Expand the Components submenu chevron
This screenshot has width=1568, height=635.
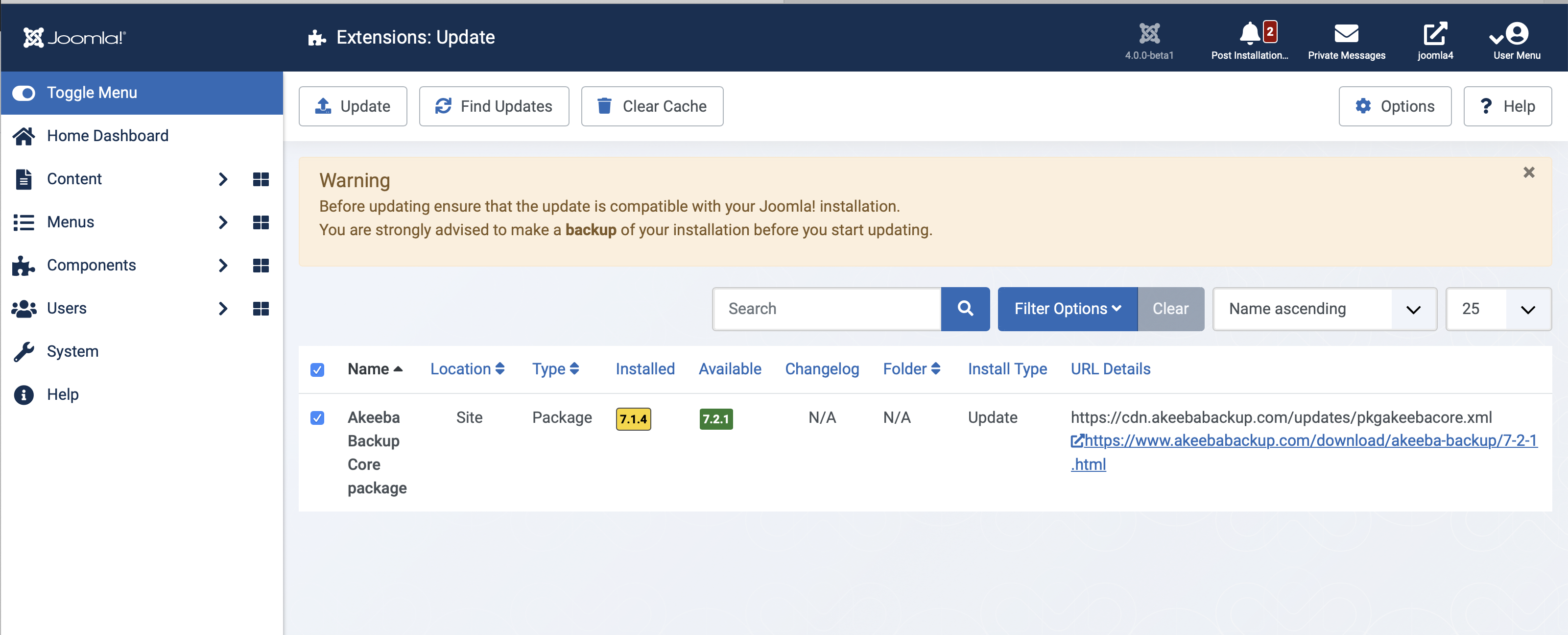tap(223, 266)
